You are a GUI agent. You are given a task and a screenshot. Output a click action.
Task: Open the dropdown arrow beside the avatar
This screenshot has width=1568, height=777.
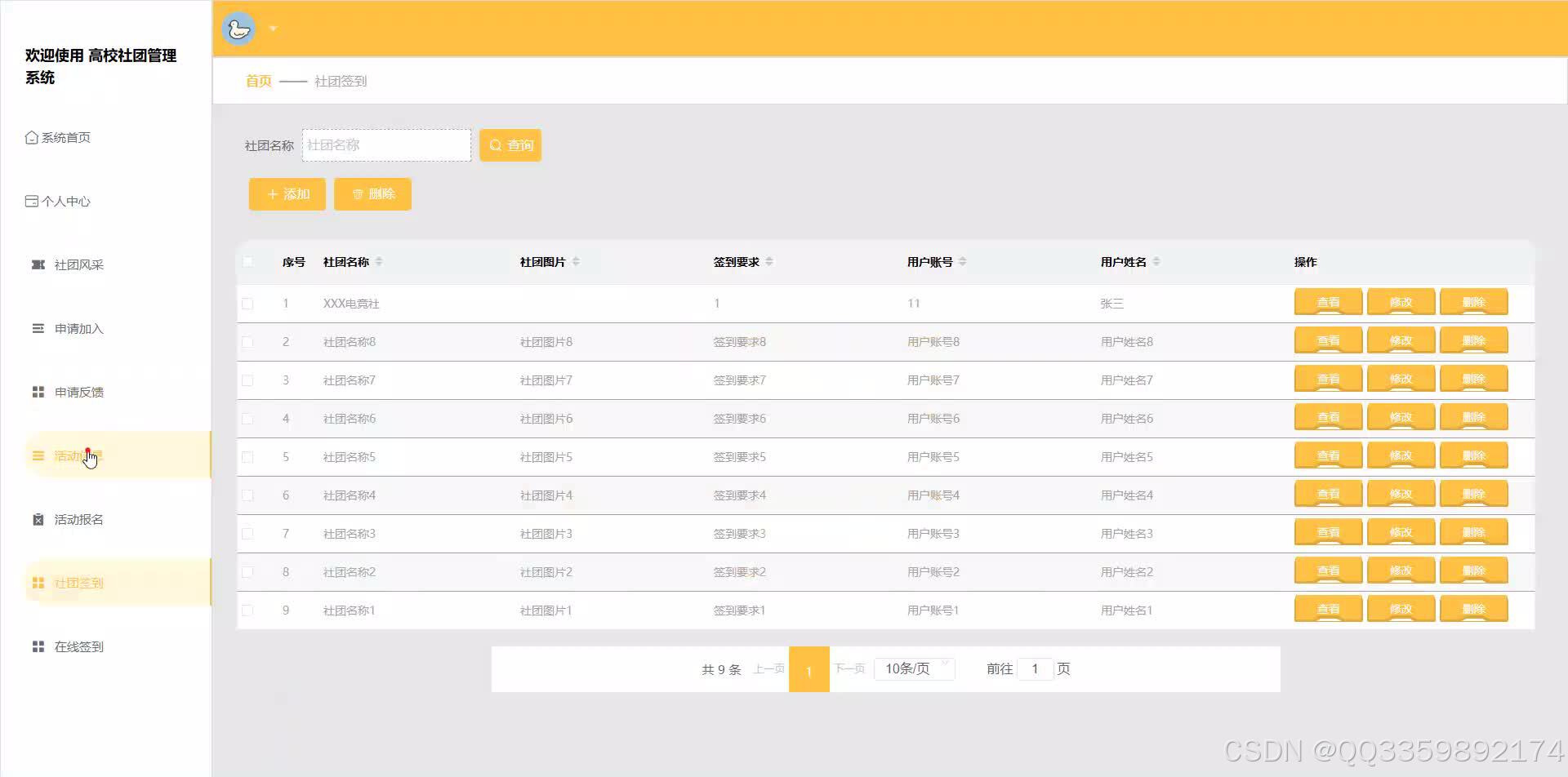[x=274, y=29]
